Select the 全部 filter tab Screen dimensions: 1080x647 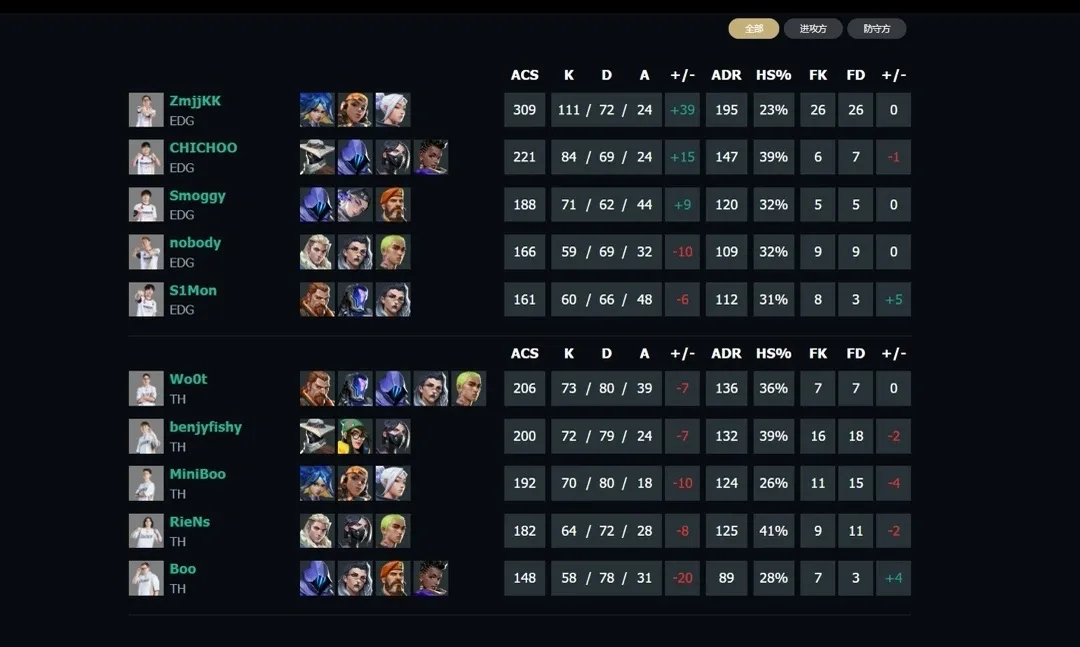[754, 28]
